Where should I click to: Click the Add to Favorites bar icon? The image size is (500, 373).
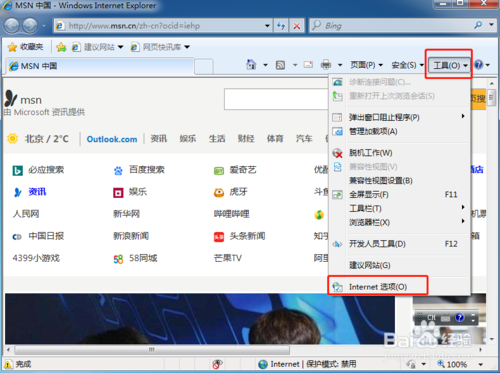point(61,47)
